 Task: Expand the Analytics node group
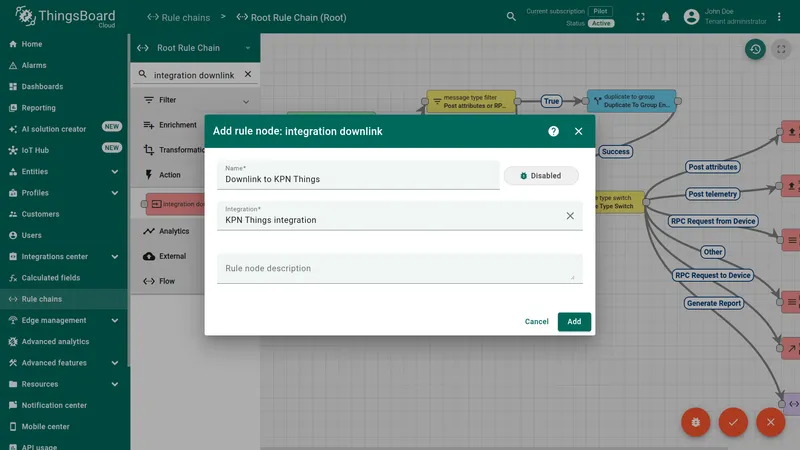[x=173, y=231]
